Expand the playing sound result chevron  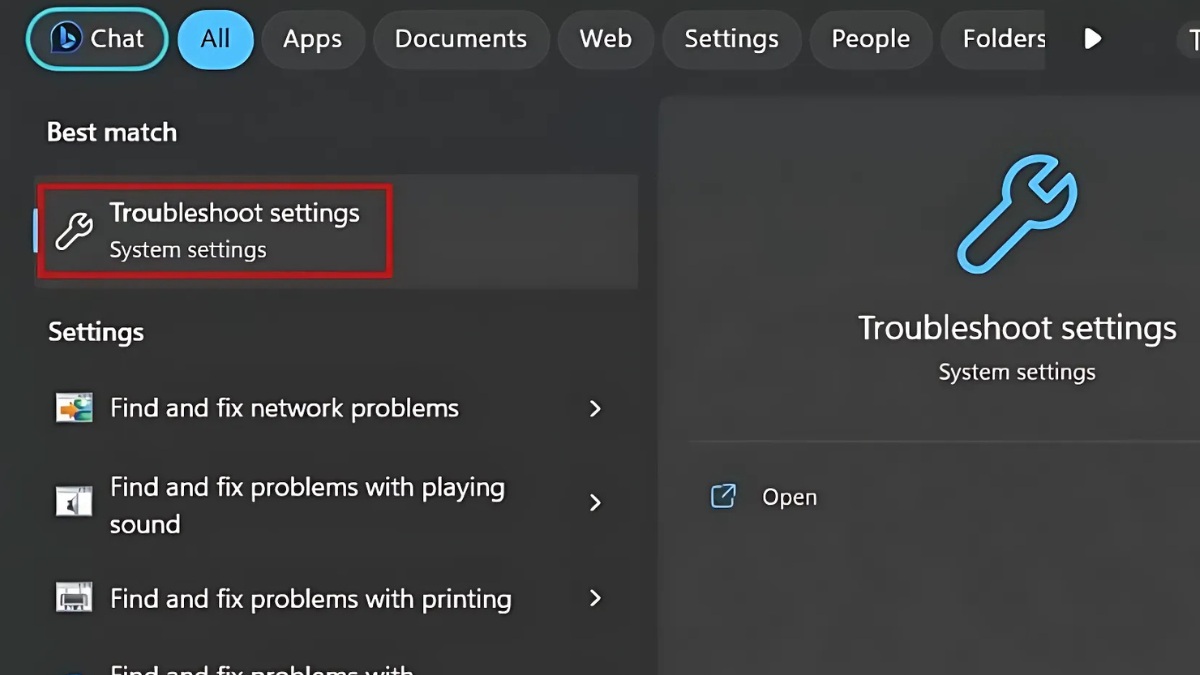point(595,502)
